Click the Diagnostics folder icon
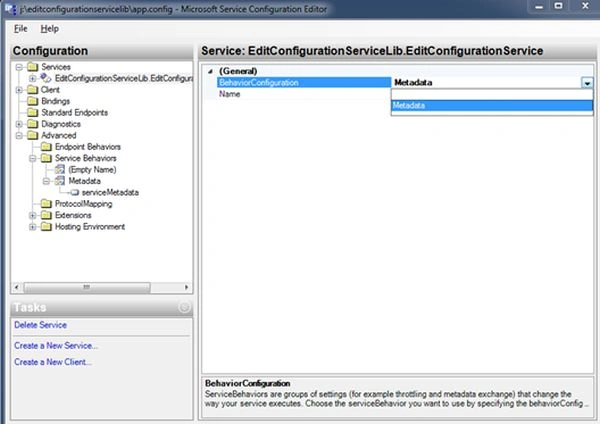 (x=33, y=124)
